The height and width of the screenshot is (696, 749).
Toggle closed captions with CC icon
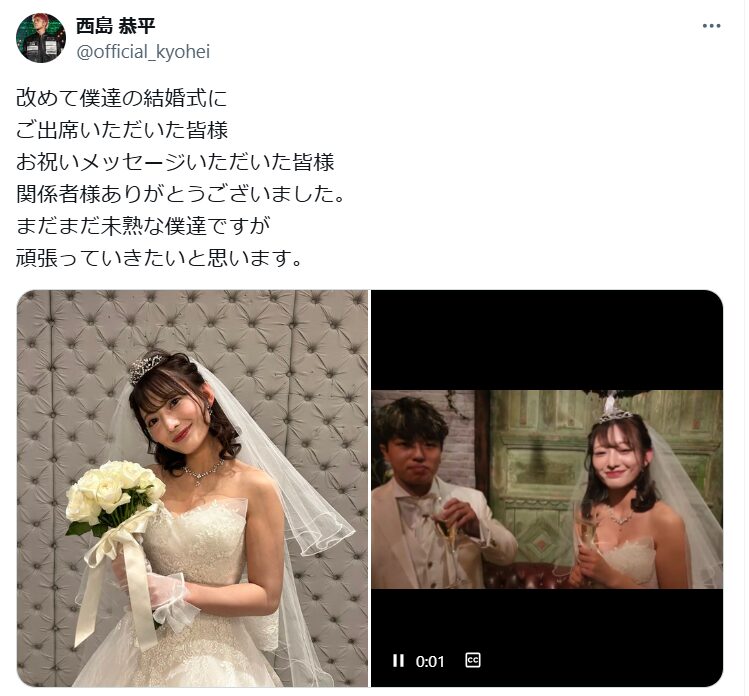coord(472,660)
